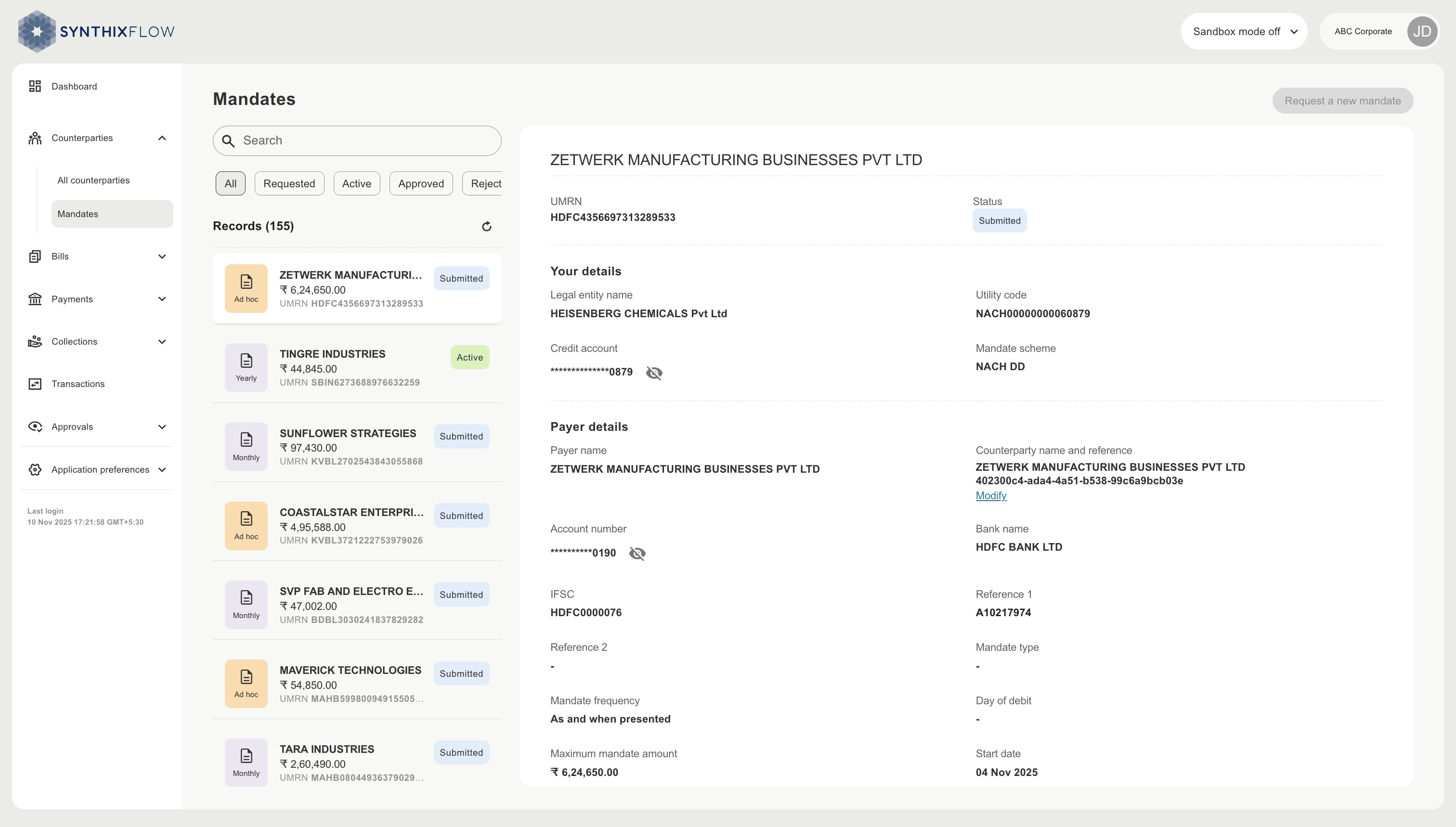Go to Dashboard
This screenshot has height=827, width=1456.
(75, 86)
